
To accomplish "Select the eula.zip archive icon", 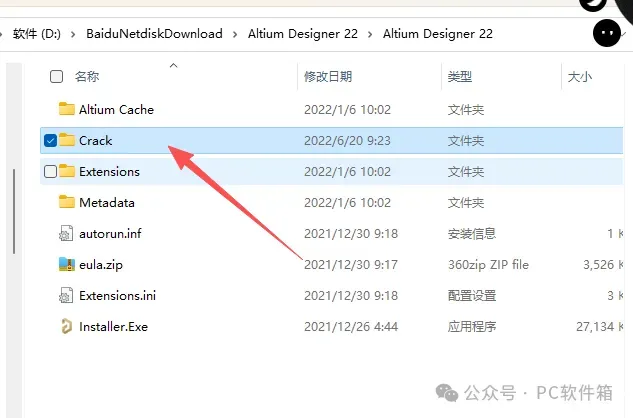I will tap(66, 264).
